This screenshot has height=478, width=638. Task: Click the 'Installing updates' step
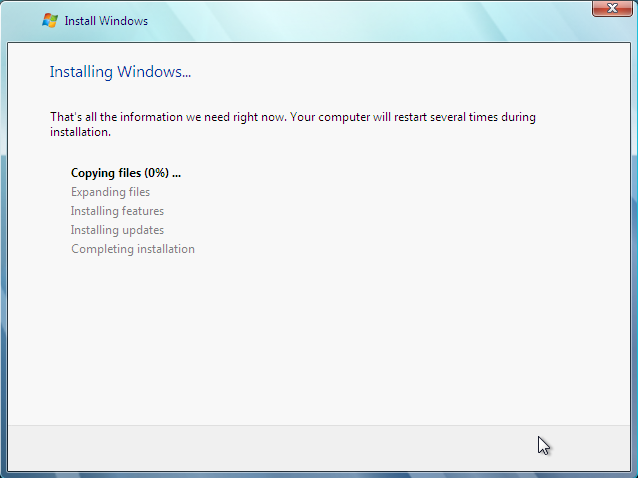pos(117,230)
